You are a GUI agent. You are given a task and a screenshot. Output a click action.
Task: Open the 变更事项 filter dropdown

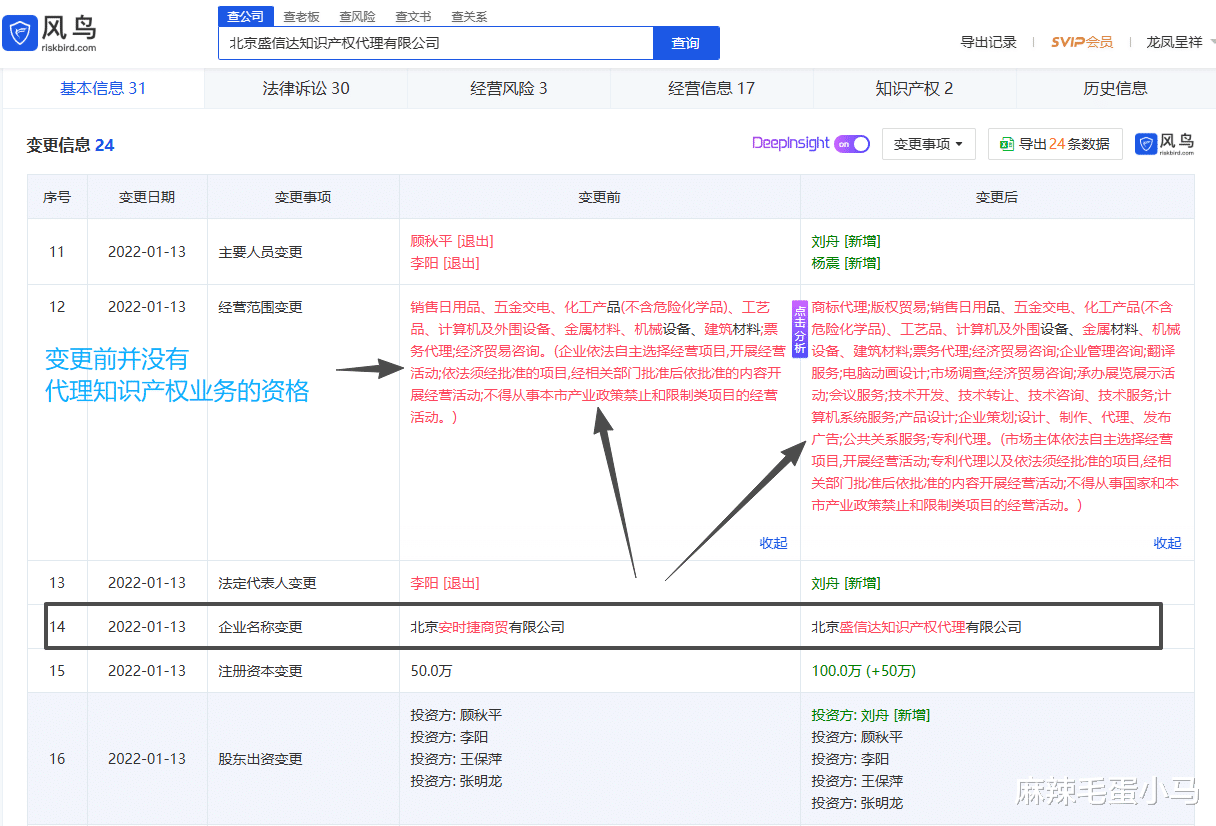927,144
